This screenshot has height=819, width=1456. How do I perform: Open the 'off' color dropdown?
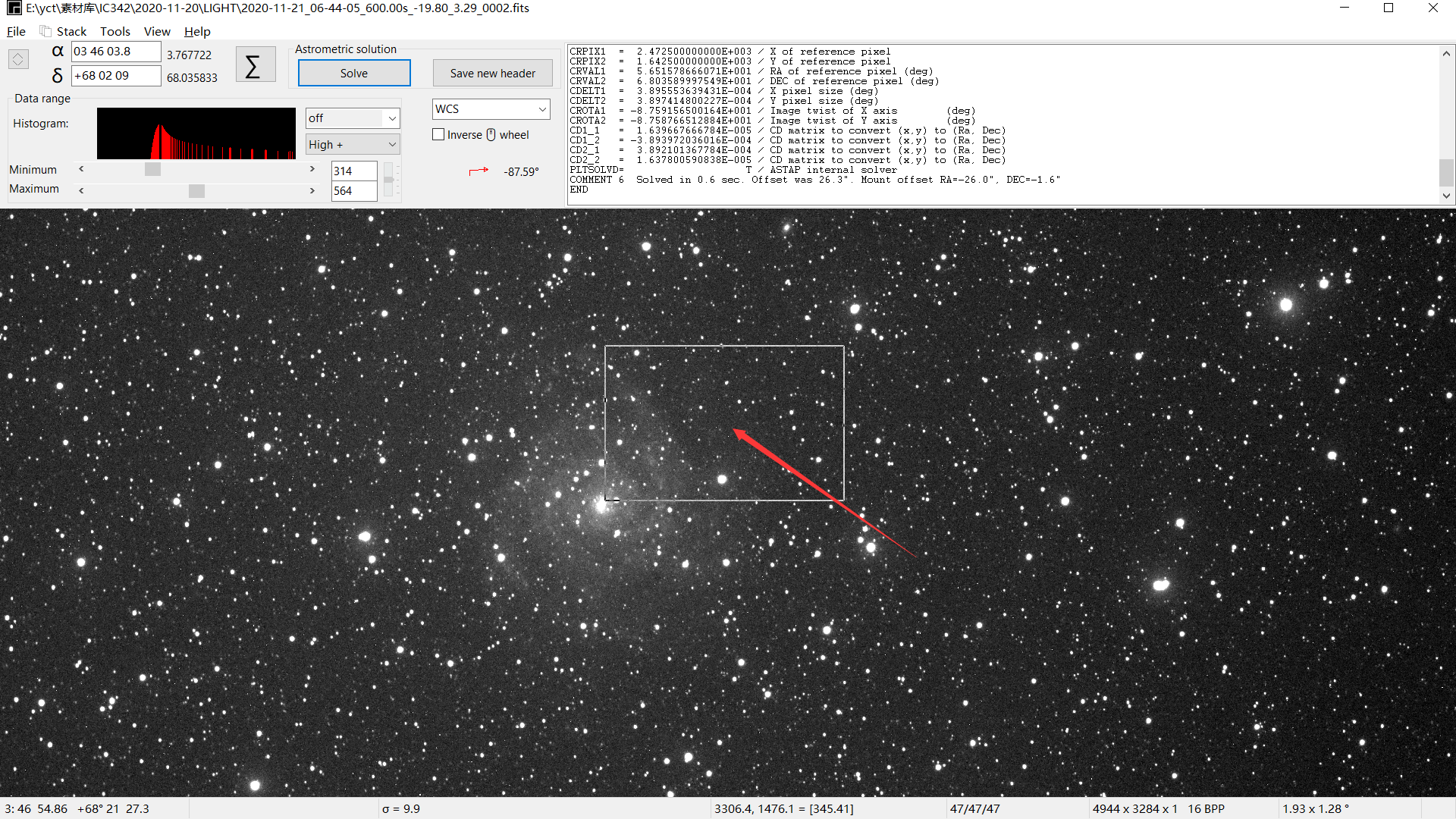(x=353, y=118)
